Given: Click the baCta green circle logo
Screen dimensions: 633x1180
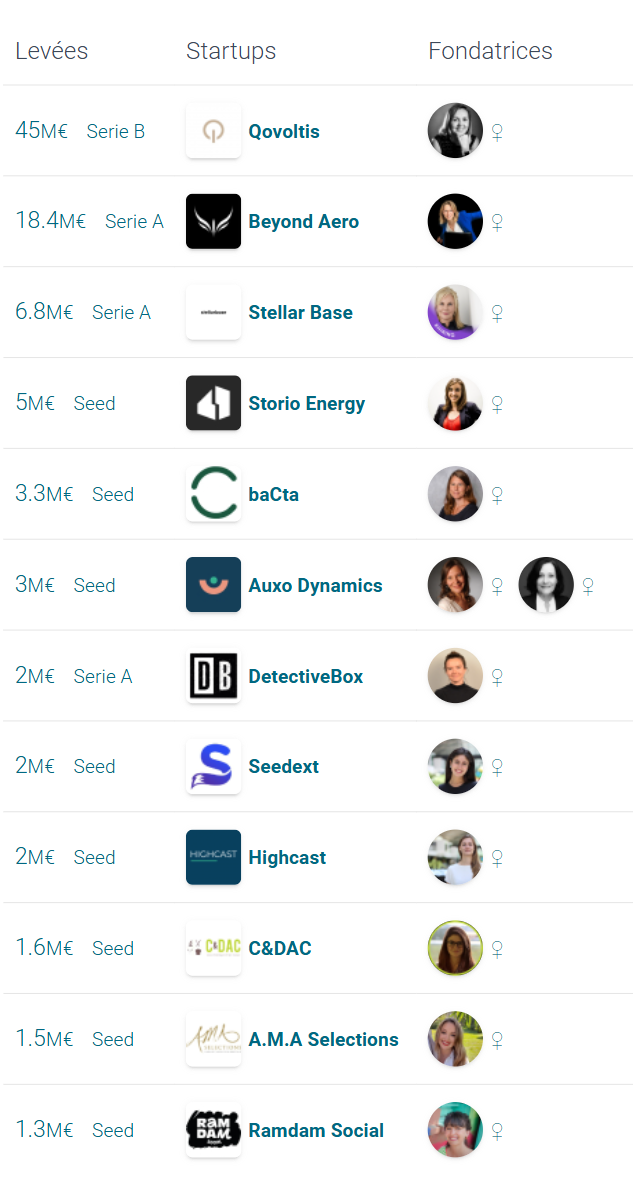Looking at the screenshot, I should pos(213,494).
